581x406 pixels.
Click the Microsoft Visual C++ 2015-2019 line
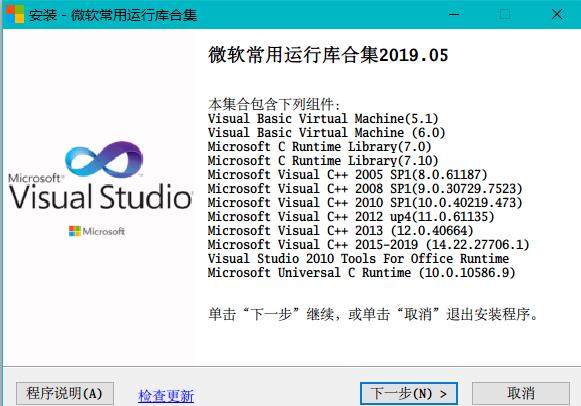[369, 244]
